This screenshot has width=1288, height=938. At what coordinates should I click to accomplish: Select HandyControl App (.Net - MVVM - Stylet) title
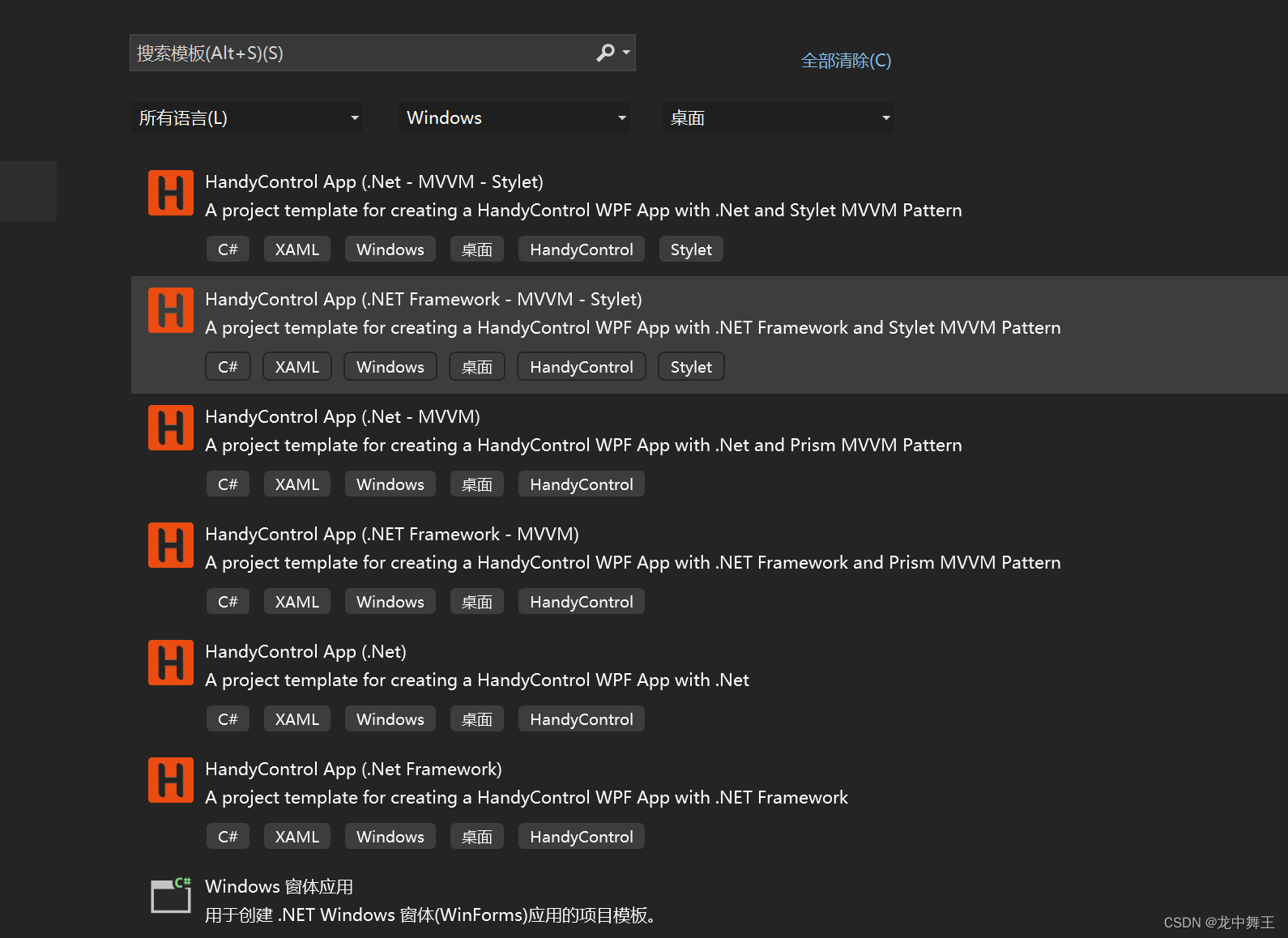(374, 181)
